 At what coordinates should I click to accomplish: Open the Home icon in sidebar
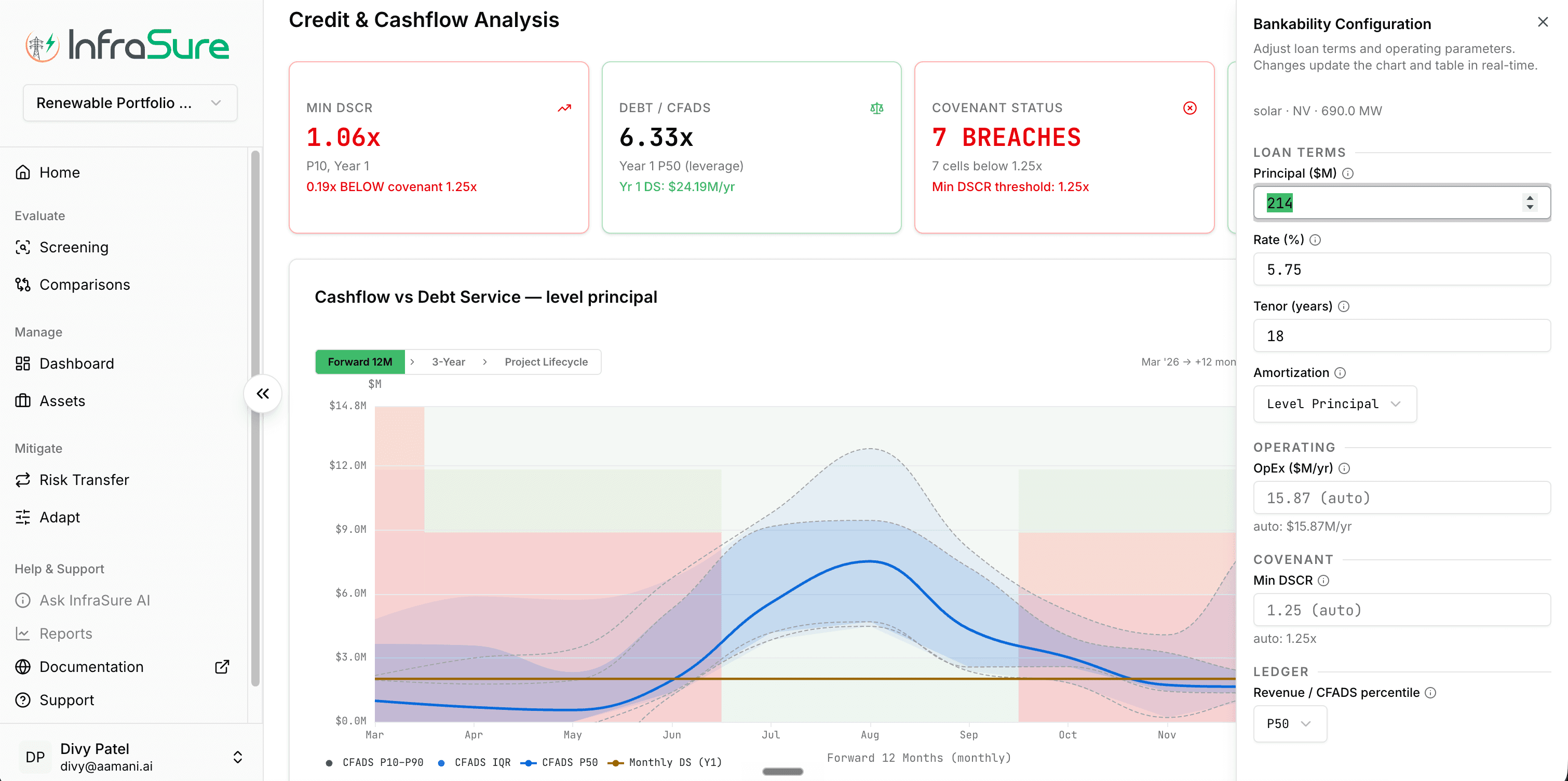point(22,172)
